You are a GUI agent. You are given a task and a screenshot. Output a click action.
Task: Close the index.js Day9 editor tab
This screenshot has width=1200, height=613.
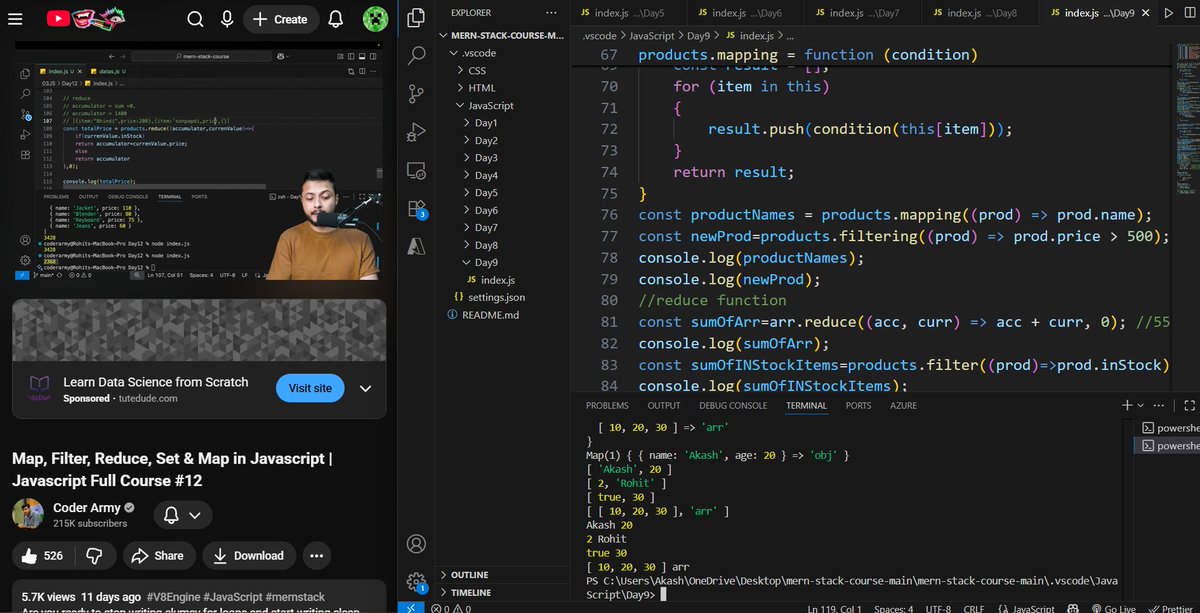pyautogui.click(x=1144, y=13)
